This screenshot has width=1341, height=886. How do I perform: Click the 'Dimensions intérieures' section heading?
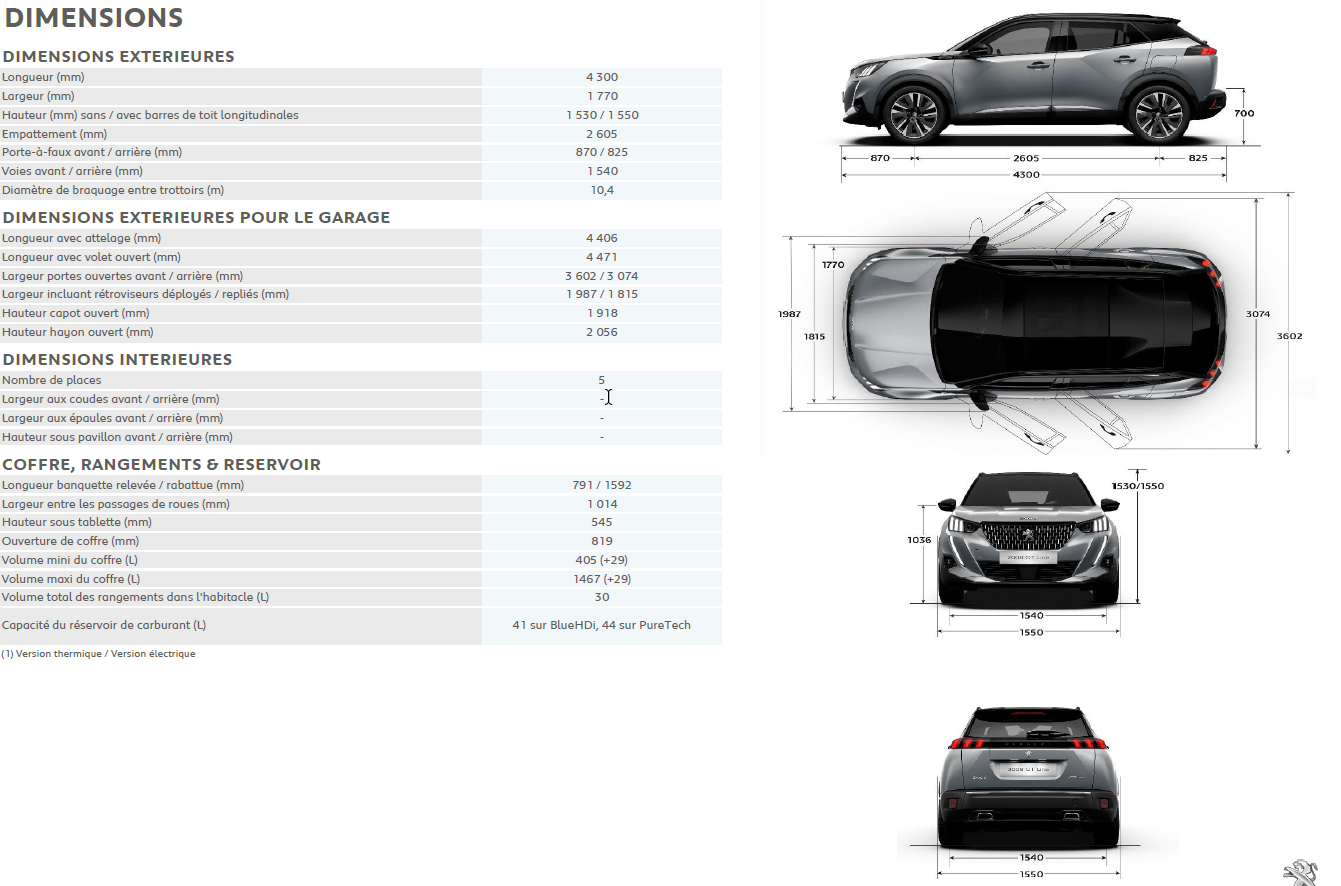coord(117,360)
